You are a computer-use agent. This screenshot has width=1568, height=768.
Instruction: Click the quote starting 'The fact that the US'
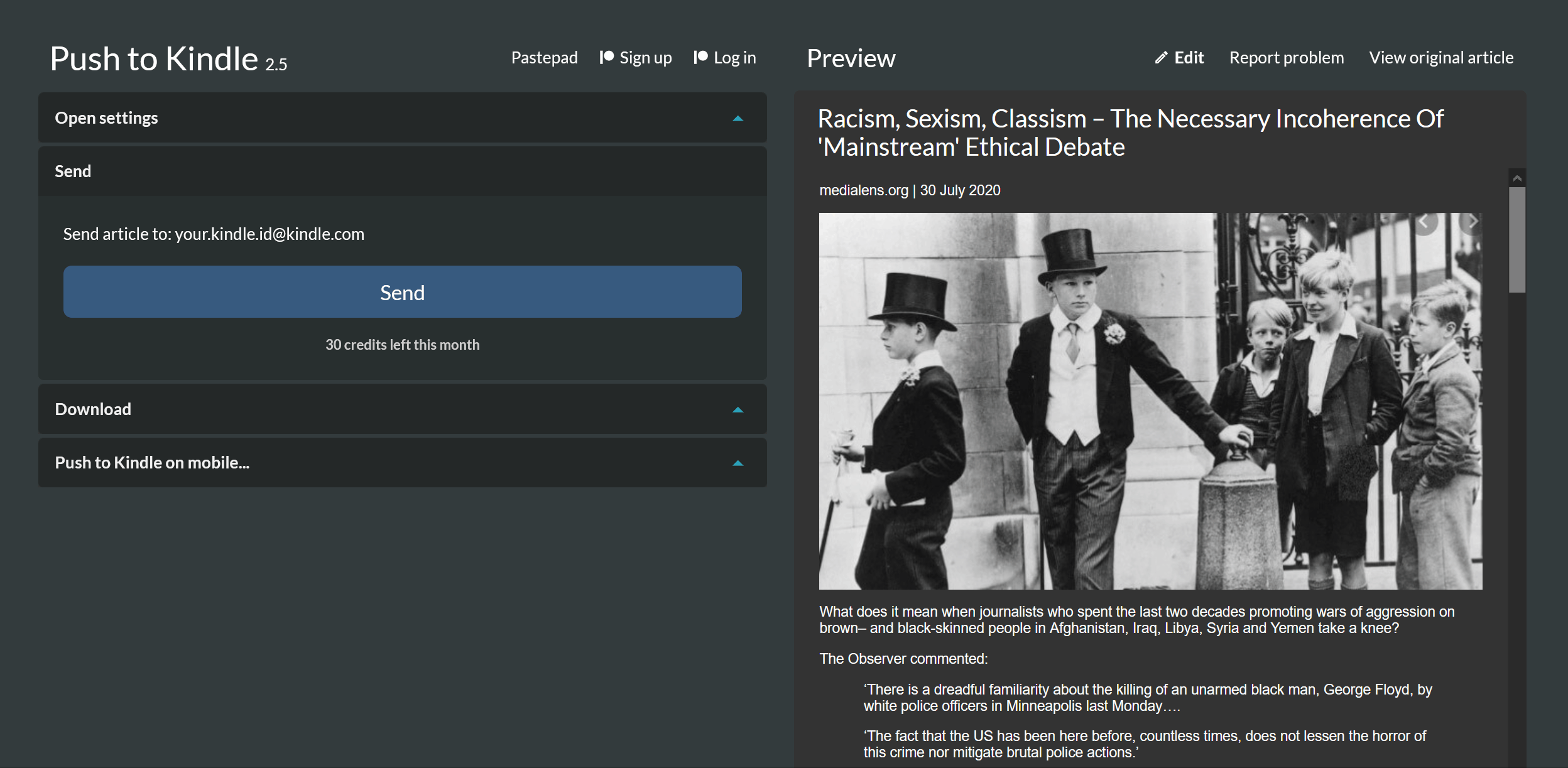coord(1145,744)
